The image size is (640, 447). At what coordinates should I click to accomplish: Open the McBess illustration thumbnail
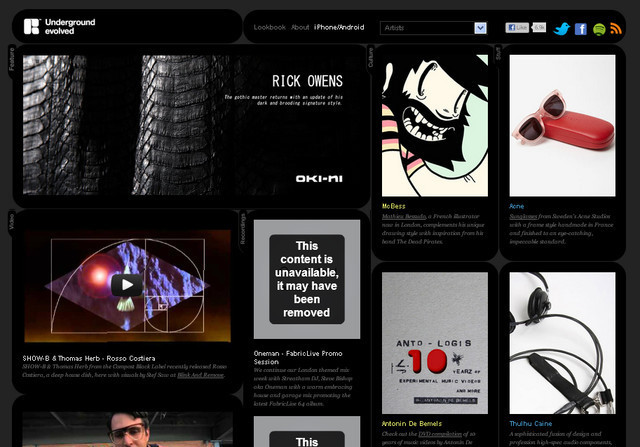[434, 126]
